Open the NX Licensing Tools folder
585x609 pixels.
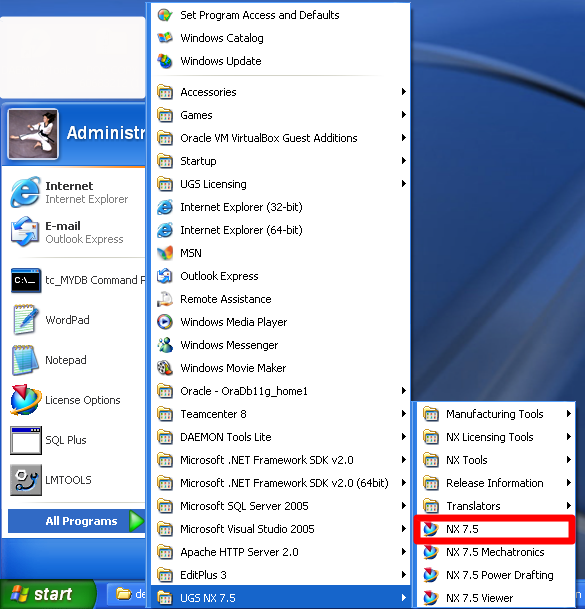point(496,437)
